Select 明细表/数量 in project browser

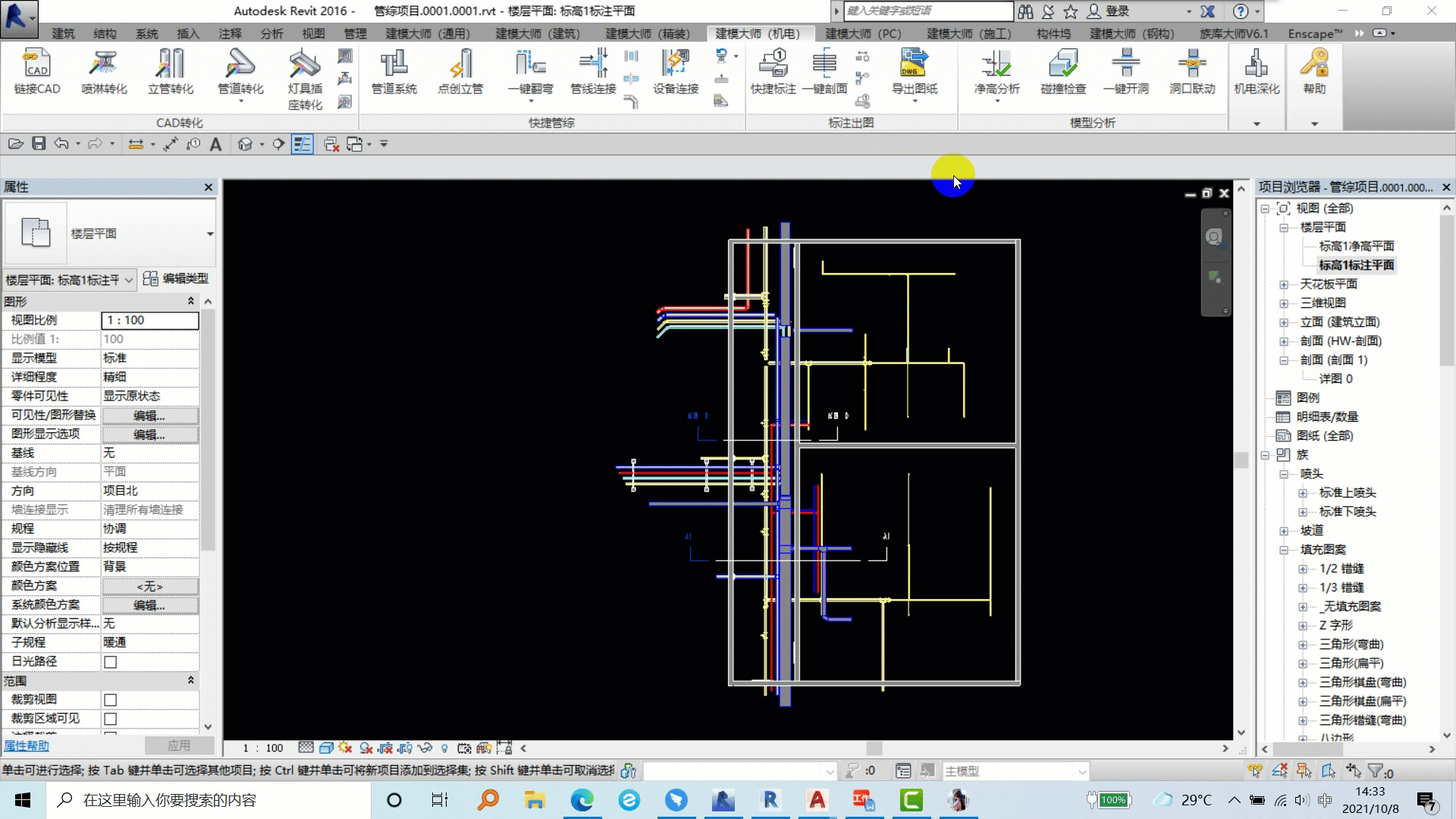pos(1327,416)
